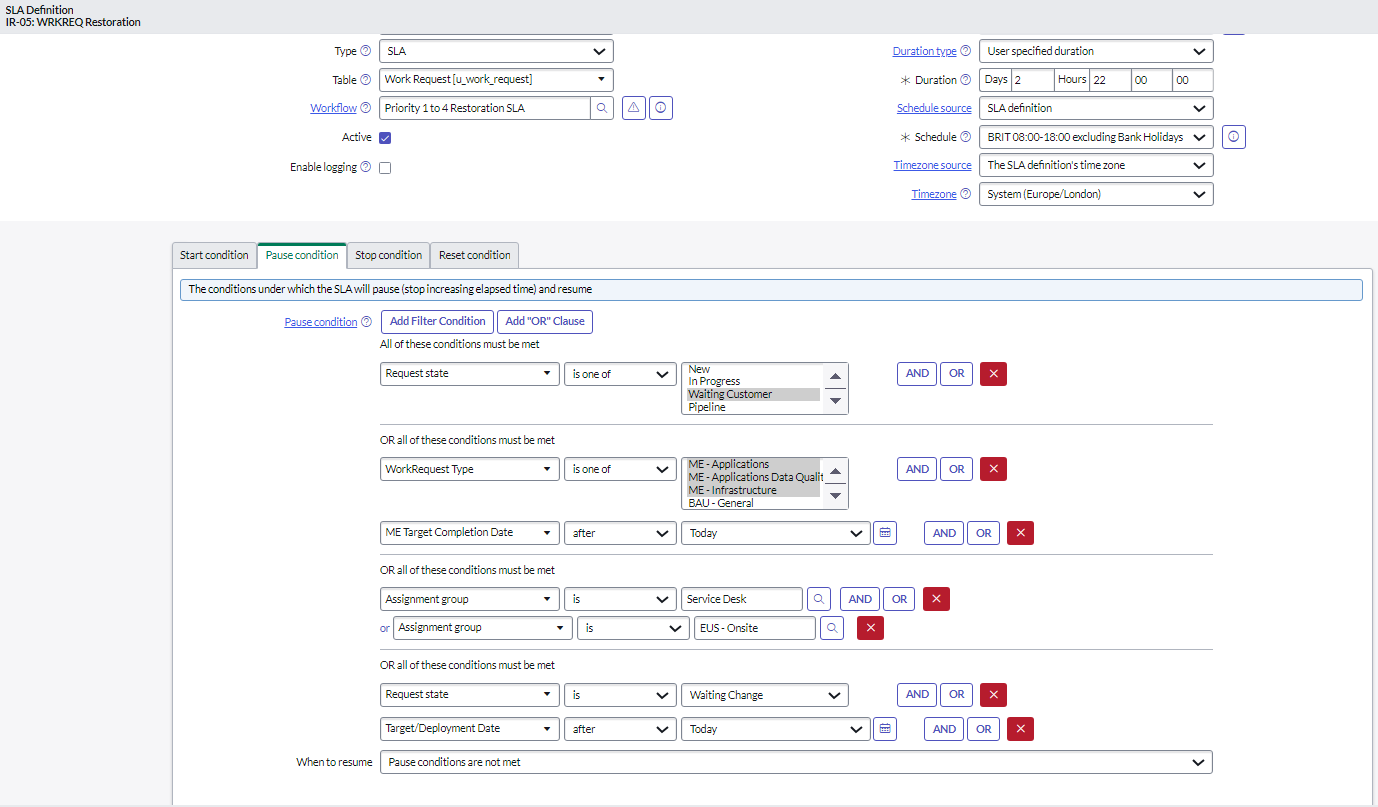Open the Duration type dropdown

pyautogui.click(x=1095, y=50)
